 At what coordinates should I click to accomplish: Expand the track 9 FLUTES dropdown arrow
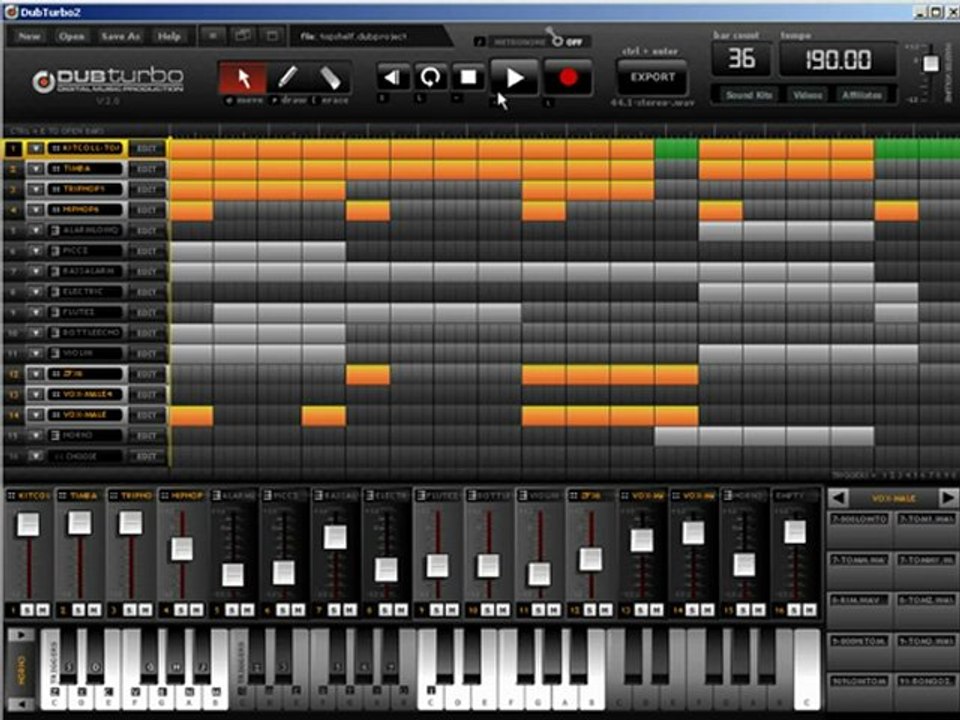coord(36,312)
